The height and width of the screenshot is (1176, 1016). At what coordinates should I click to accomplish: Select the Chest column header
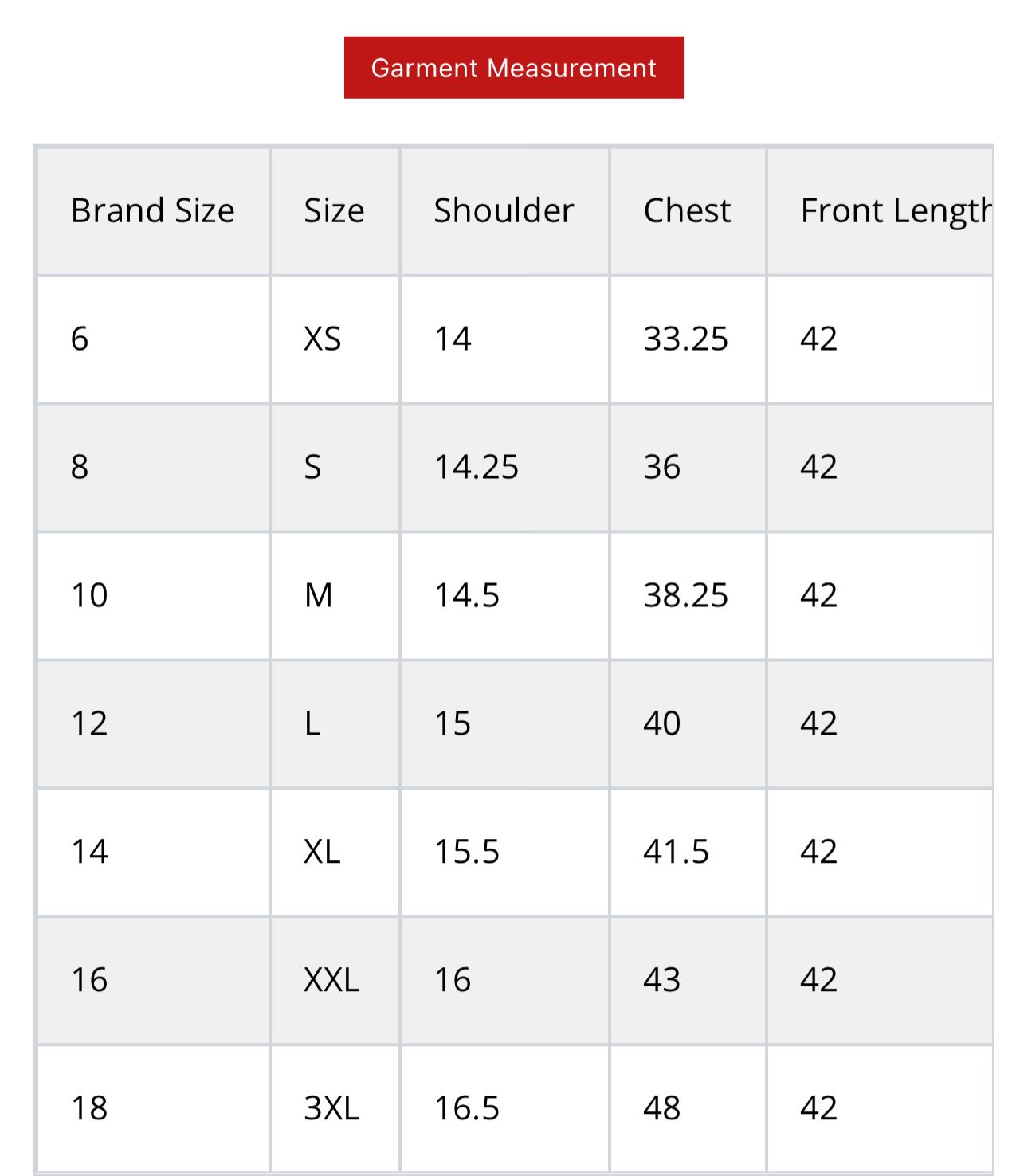point(687,211)
